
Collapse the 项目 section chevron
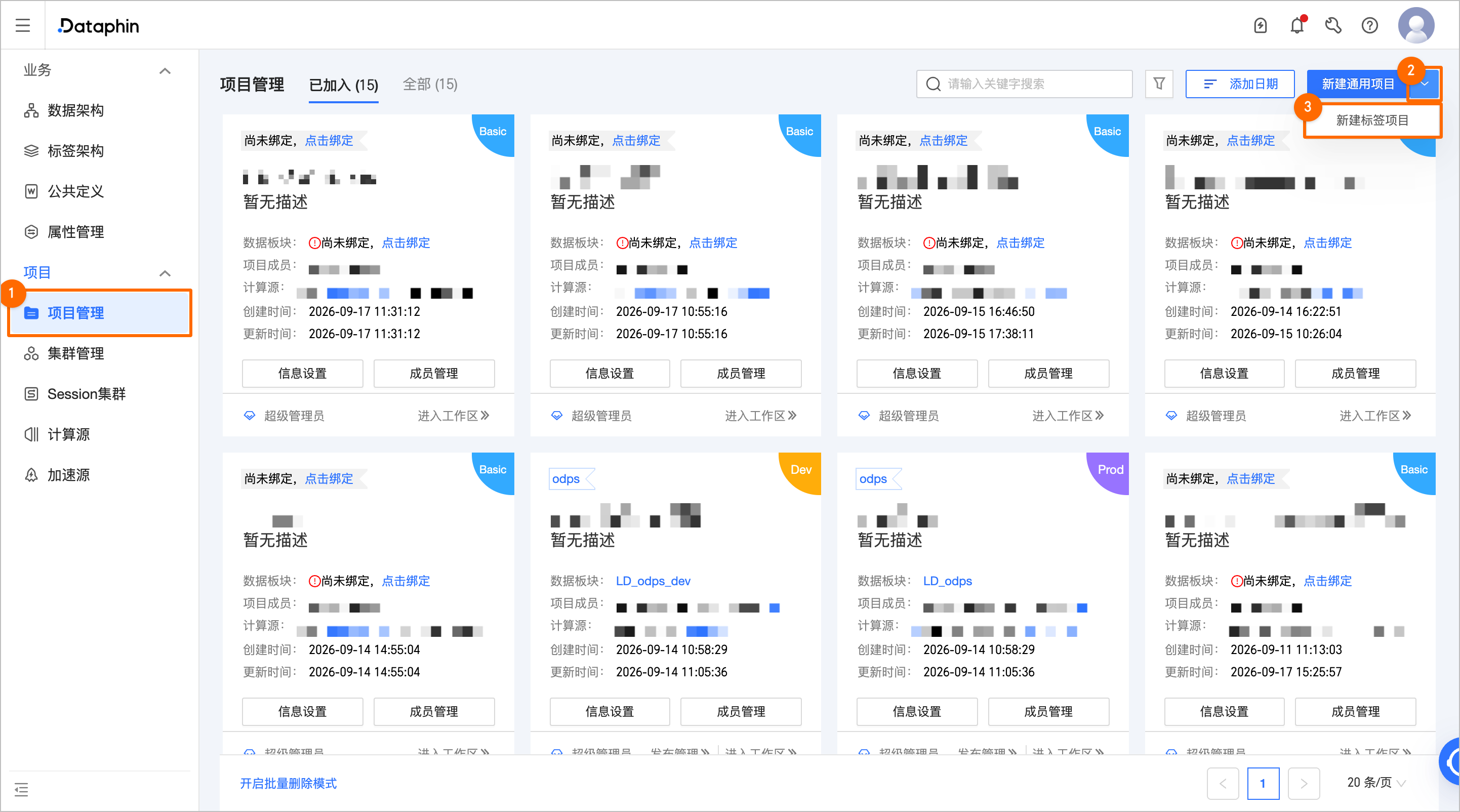pyautogui.click(x=165, y=273)
